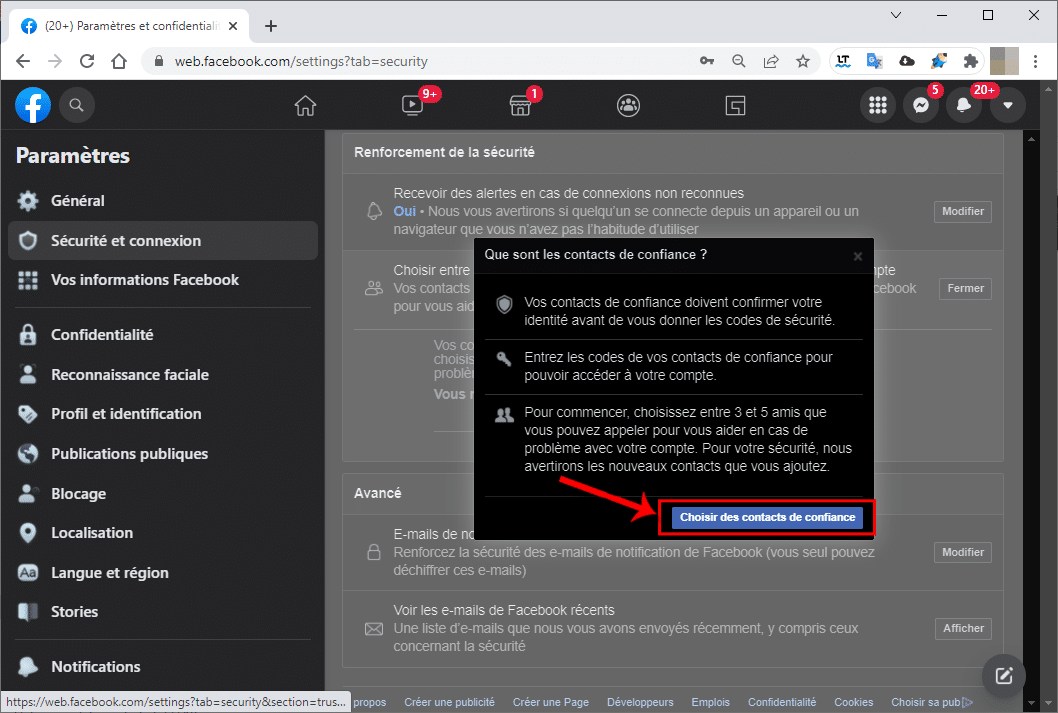Click the Confidentialité footer link
Image resolution: width=1058 pixels, height=713 pixels.
pos(782,702)
